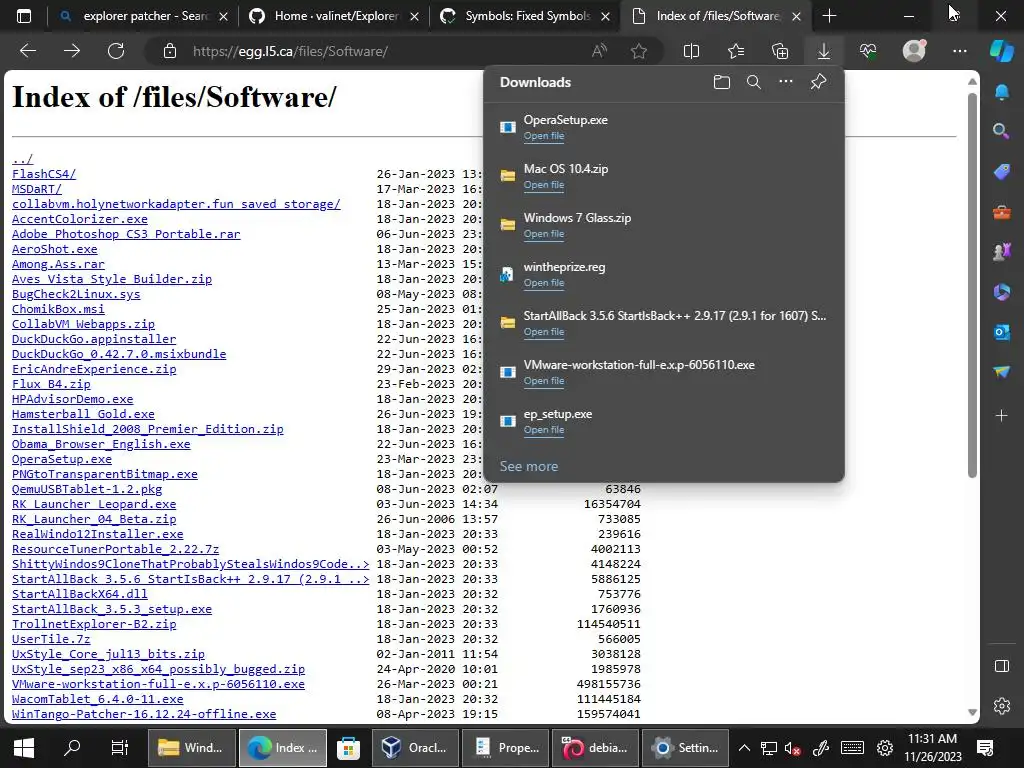Go back to the previous page
The height and width of the screenshot is (768, 1024).
[x=28, y=51]
